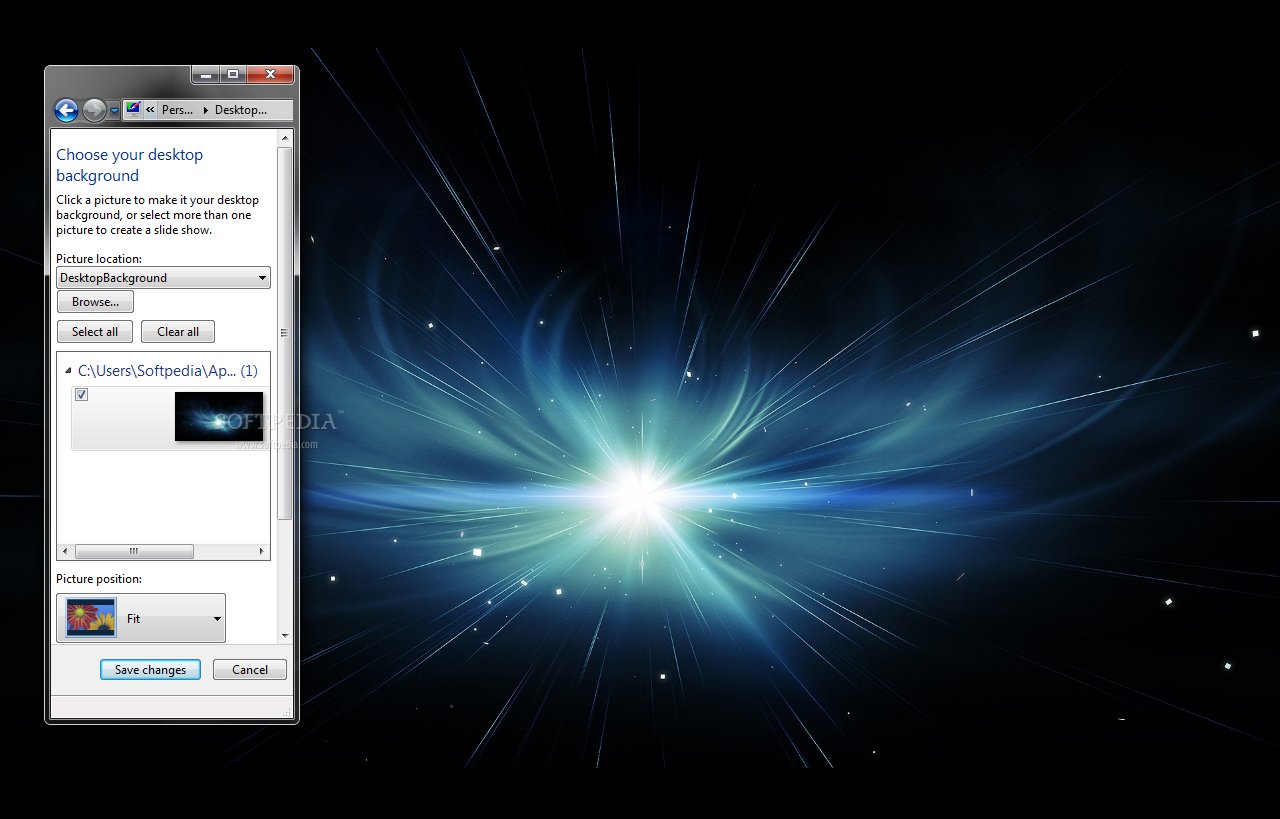Click the grayed Forward navigation arrow
The image size is (1280, 819).
tap(94, 110)
